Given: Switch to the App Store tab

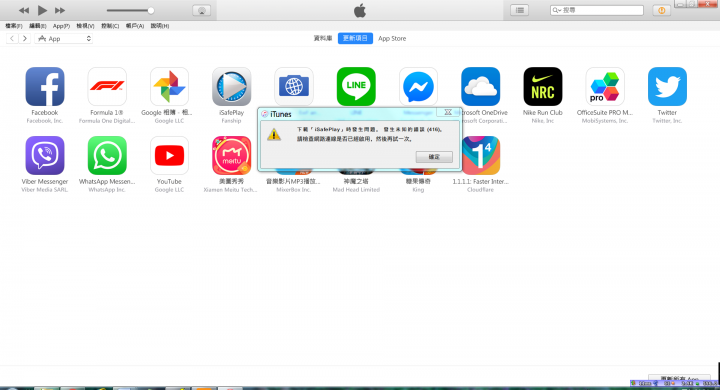Looking at the screenshot, I should pyautogui.click(x=392, y=39).
